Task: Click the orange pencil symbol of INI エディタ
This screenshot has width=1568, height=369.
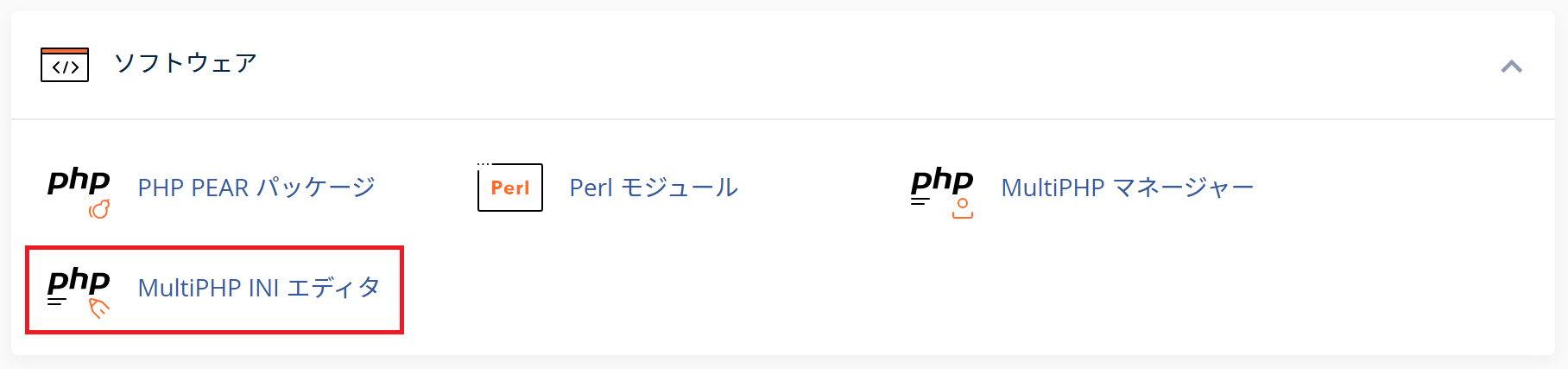Action: [99, 309]
